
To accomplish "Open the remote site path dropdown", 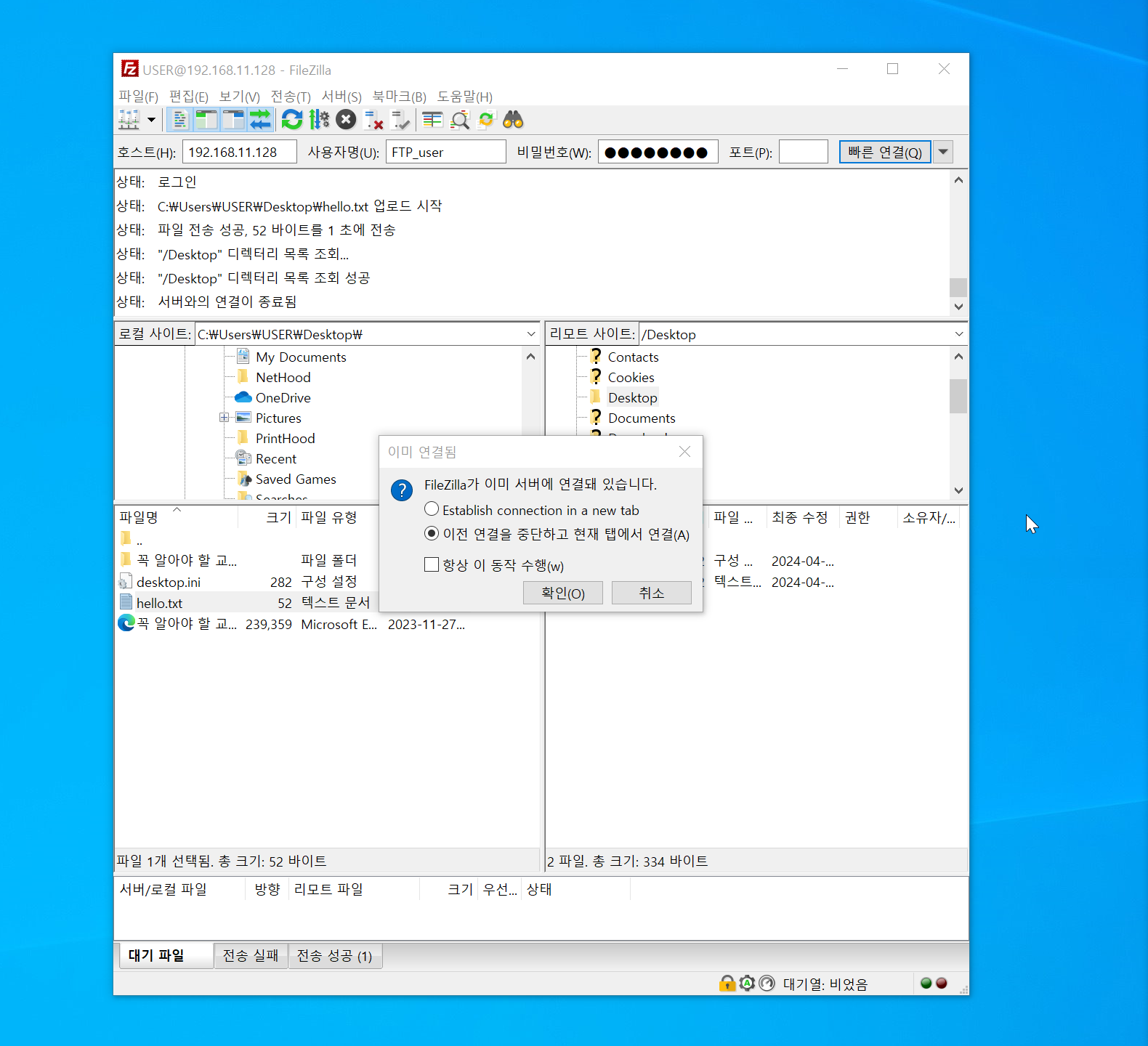I will coord(959,334).
